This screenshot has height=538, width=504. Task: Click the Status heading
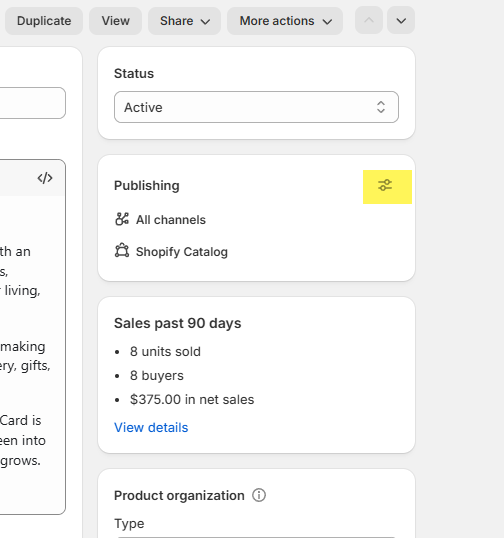pos(134,73)
